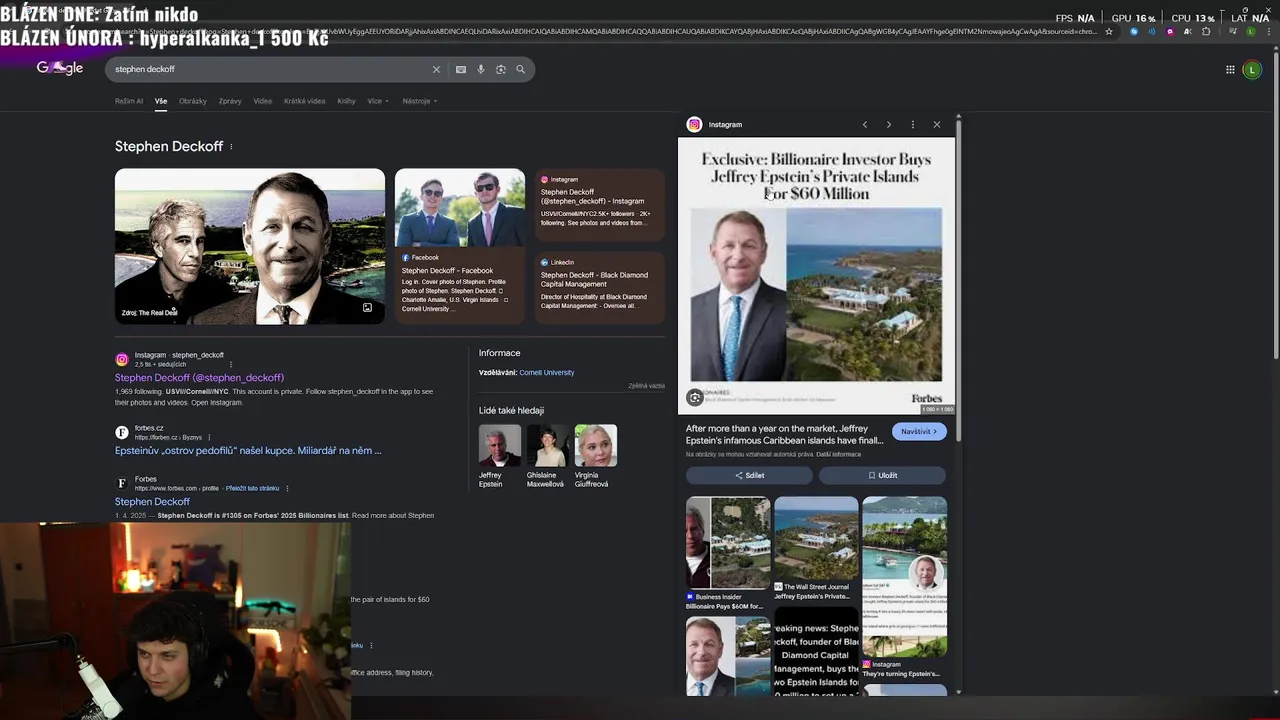Viewport: 1280px width, 720px height.
Task: Open forbes.cz Epsteinův ostrov article link
Action: (248, 450)
